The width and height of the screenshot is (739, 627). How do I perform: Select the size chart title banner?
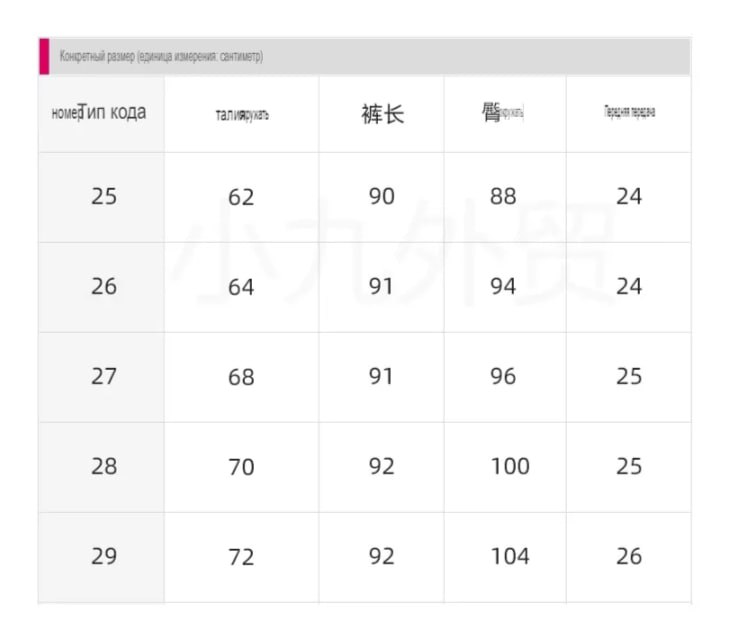pos(365,57)
